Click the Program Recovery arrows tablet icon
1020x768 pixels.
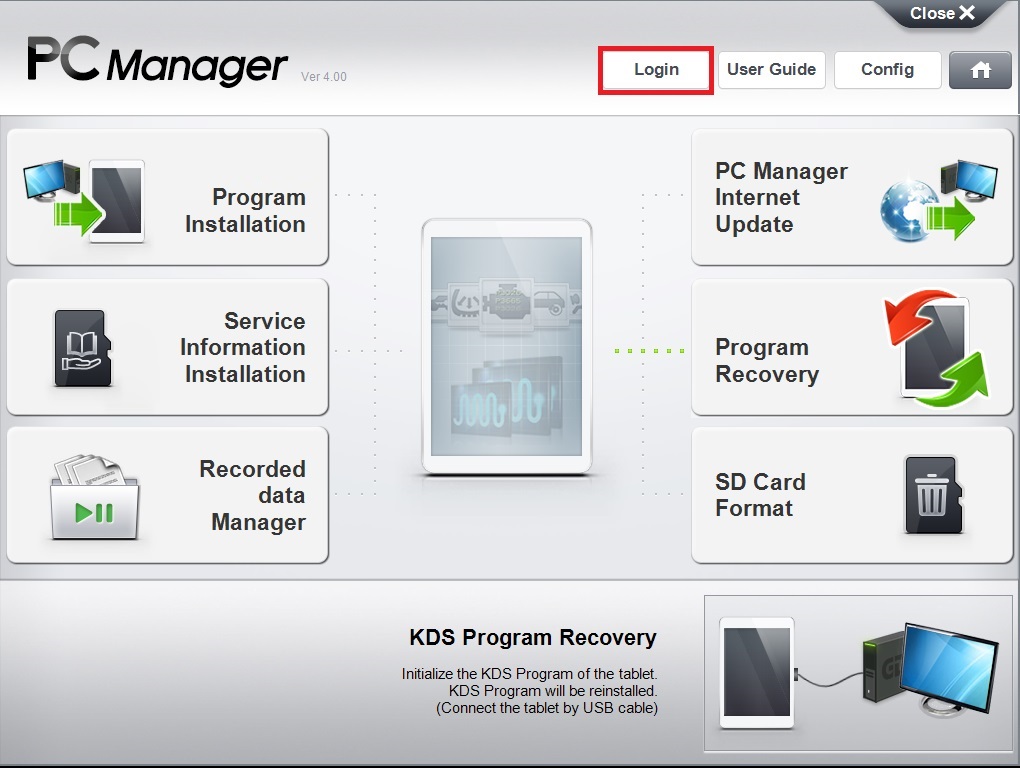click(936, 348)
